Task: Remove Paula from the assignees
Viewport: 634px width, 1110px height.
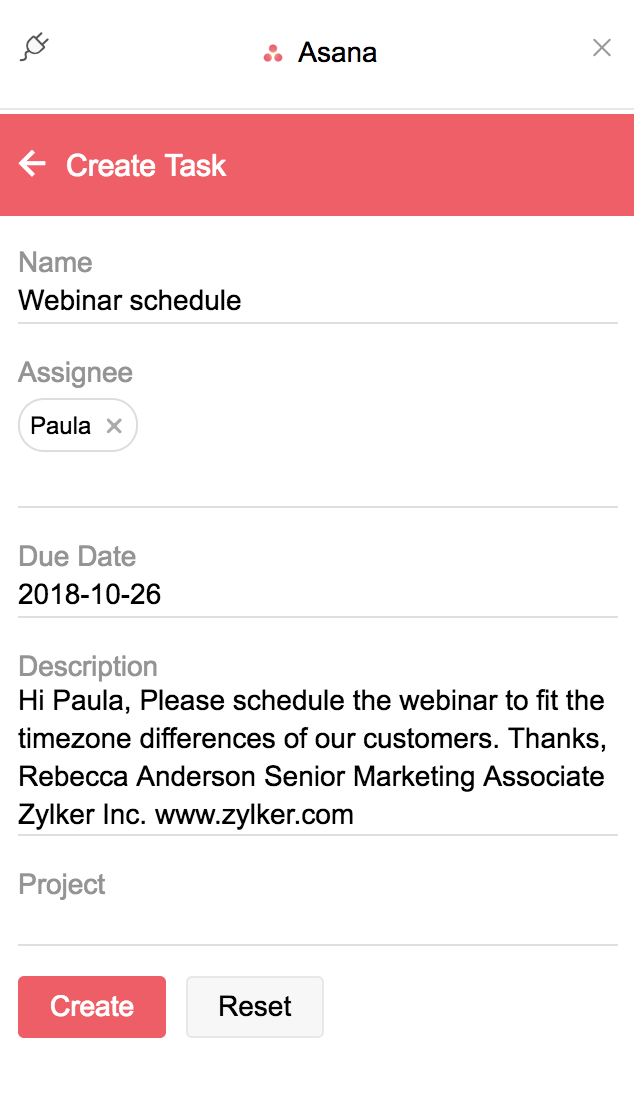Action: (114, 426)
